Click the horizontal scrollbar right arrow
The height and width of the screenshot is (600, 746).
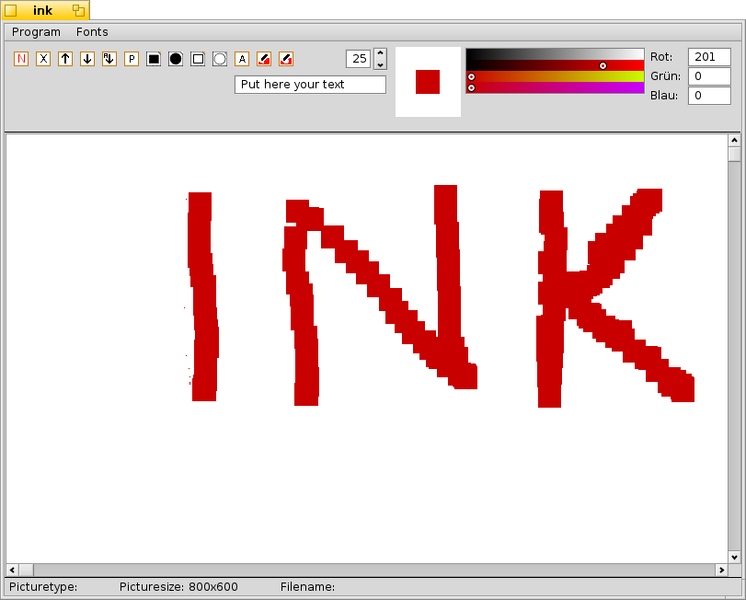point(722,570)
